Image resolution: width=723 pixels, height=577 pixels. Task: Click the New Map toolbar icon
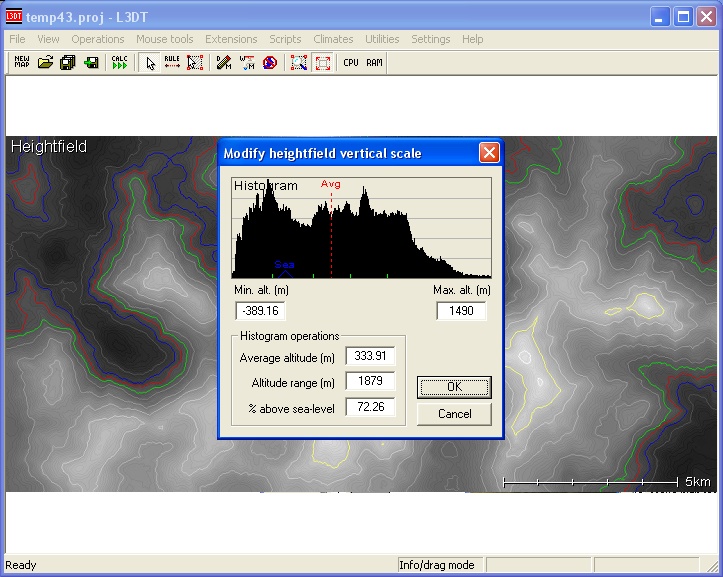21,62
